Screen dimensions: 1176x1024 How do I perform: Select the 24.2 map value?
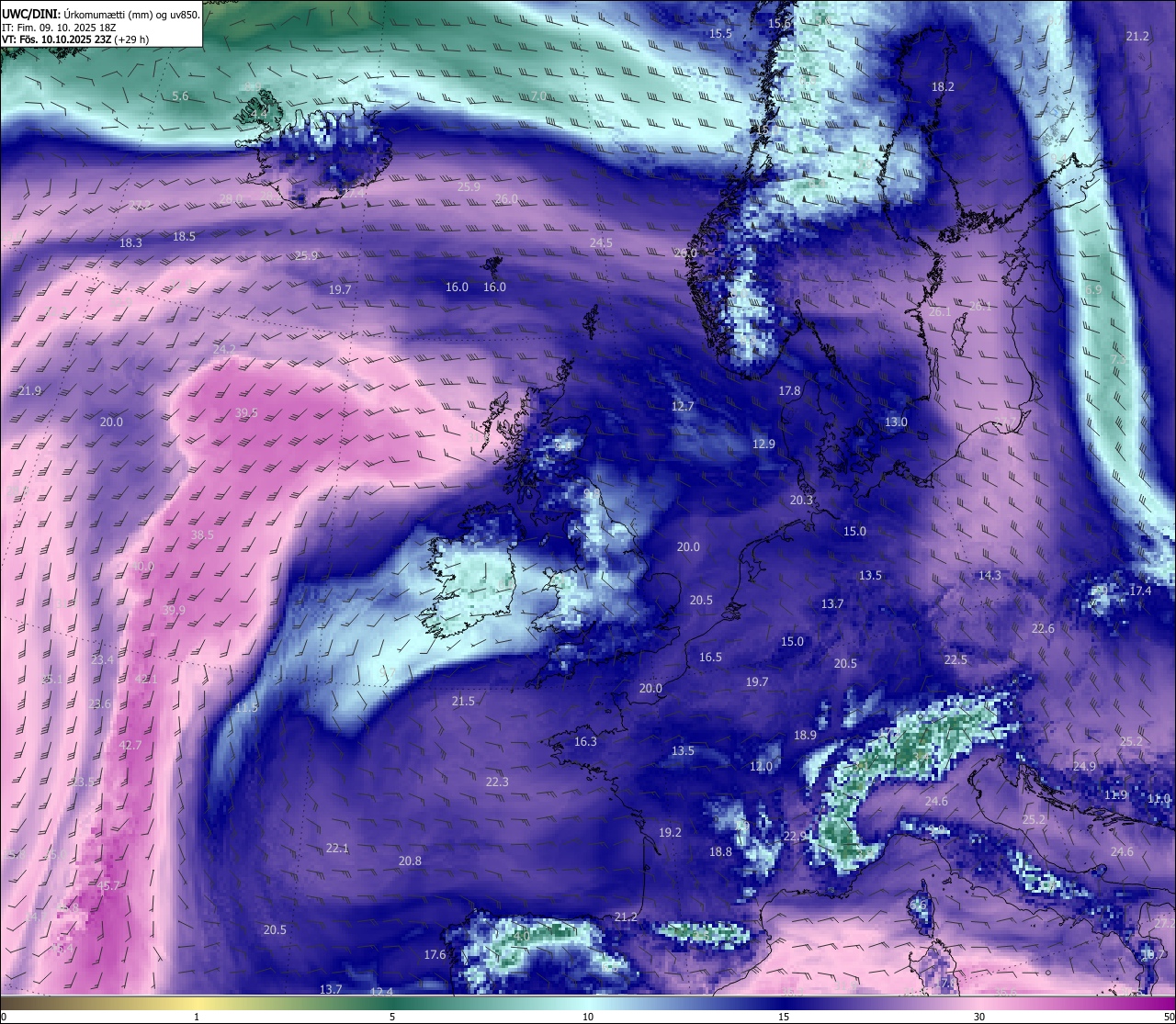click(224, 349)
